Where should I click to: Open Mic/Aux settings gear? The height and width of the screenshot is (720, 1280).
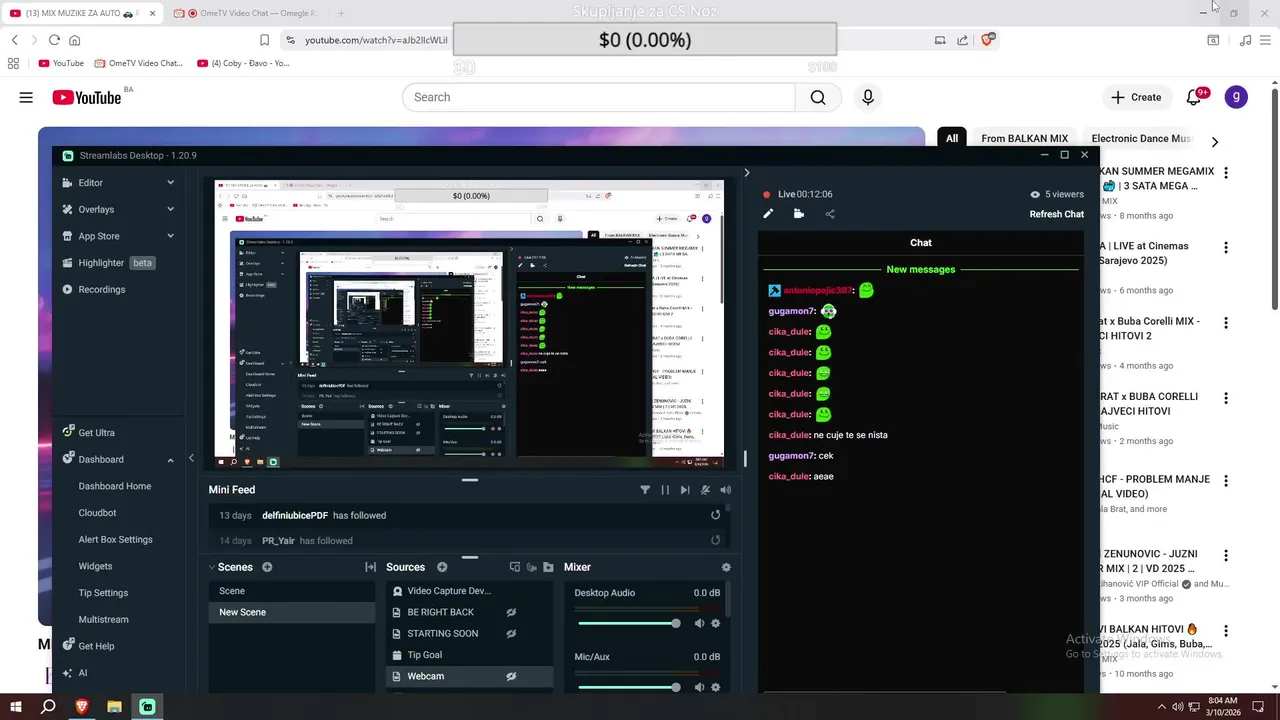(x=715, y=687)
